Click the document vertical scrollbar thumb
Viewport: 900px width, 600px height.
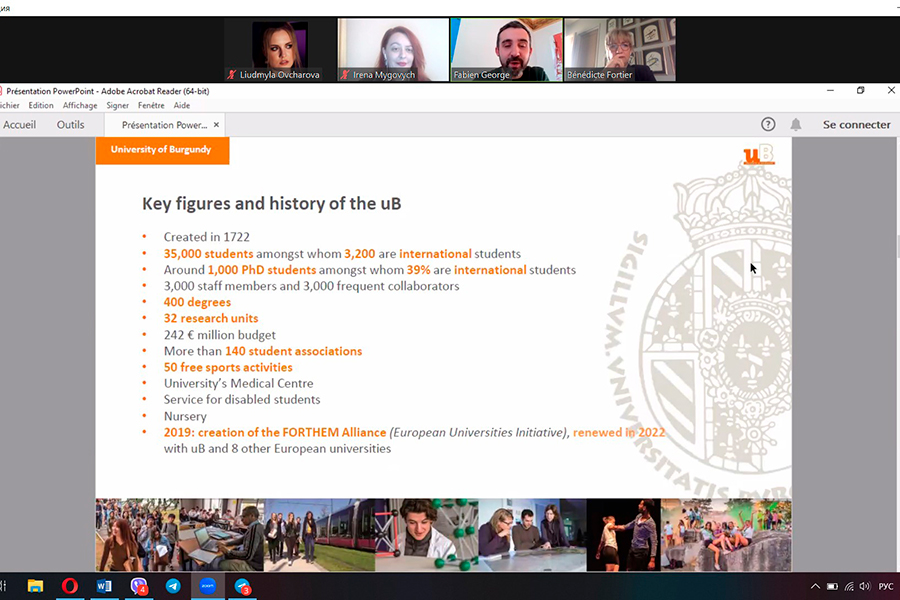[897, 247]
